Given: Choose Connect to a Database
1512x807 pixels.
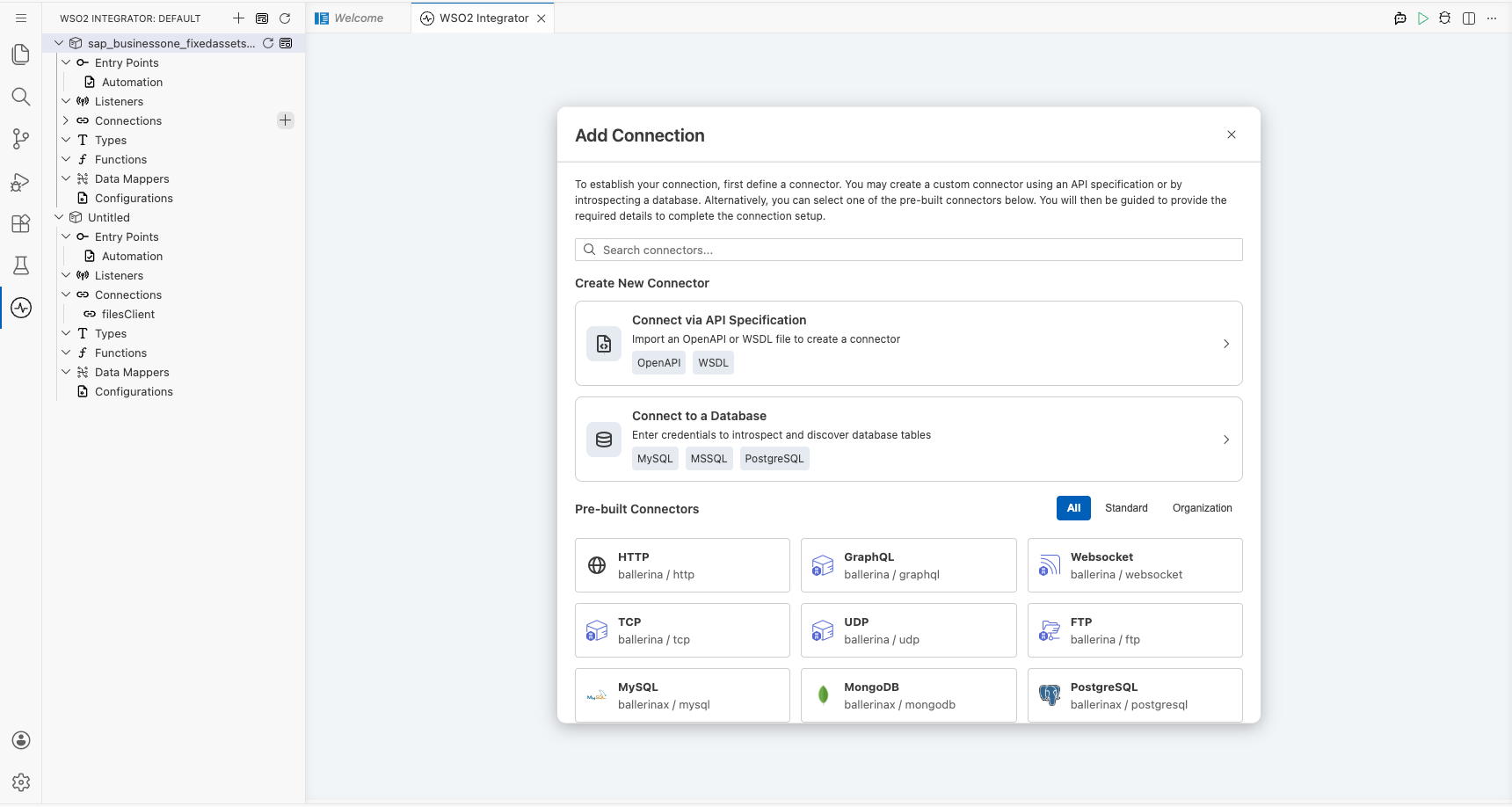Looking at the screenshot, I should coord(908,439).
